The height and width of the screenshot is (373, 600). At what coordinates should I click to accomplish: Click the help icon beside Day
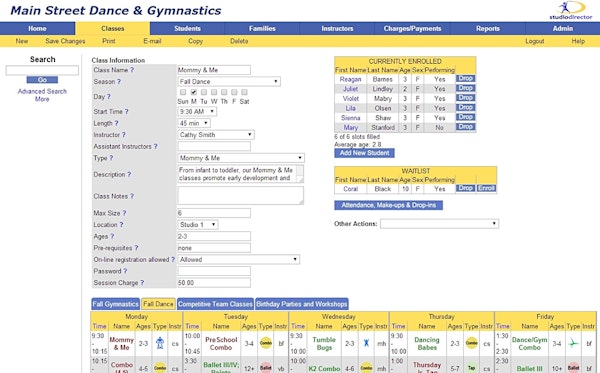pos(109,96)
